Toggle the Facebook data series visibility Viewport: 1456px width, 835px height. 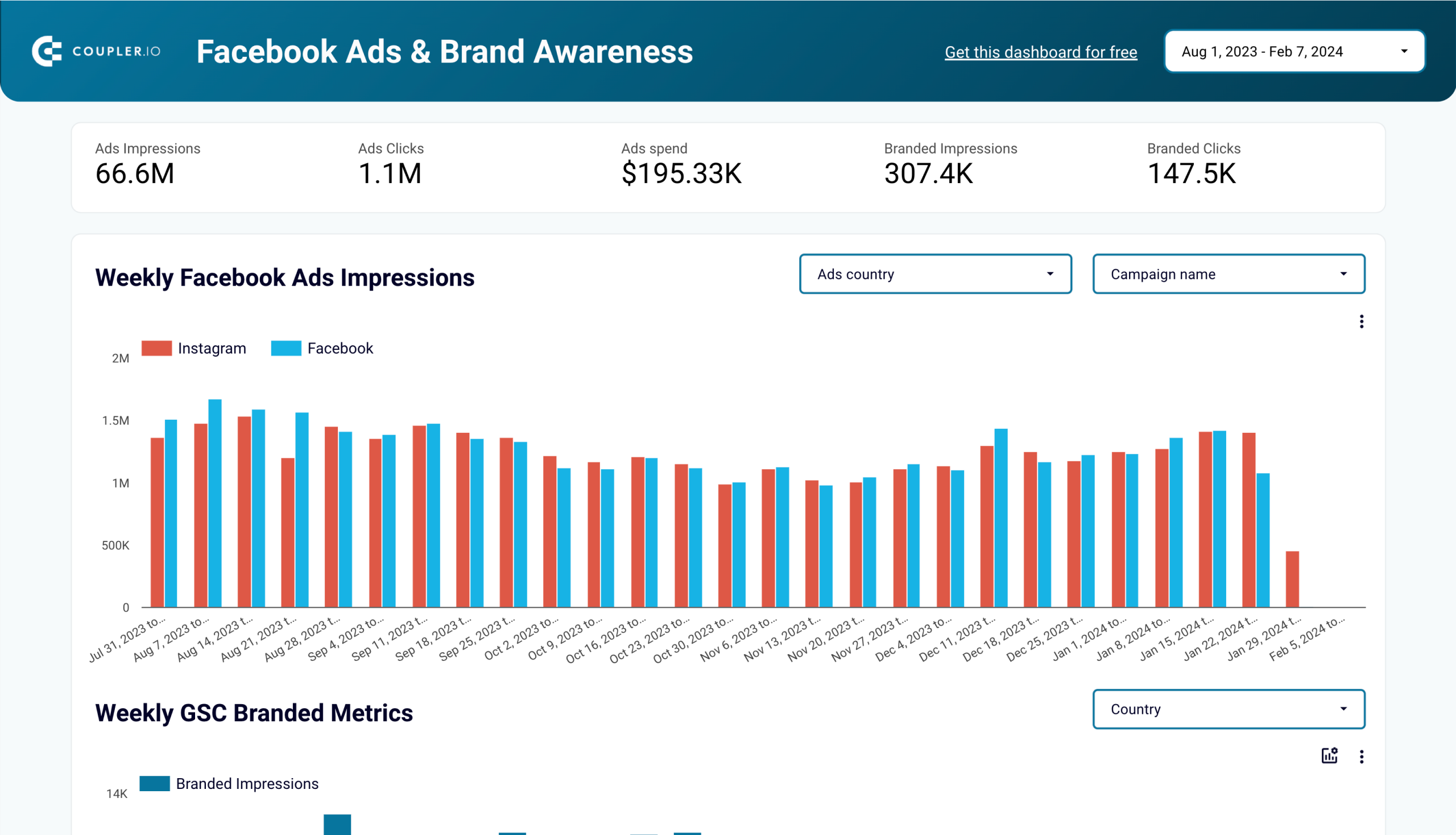pyautogui.click(x=339, y=348)
